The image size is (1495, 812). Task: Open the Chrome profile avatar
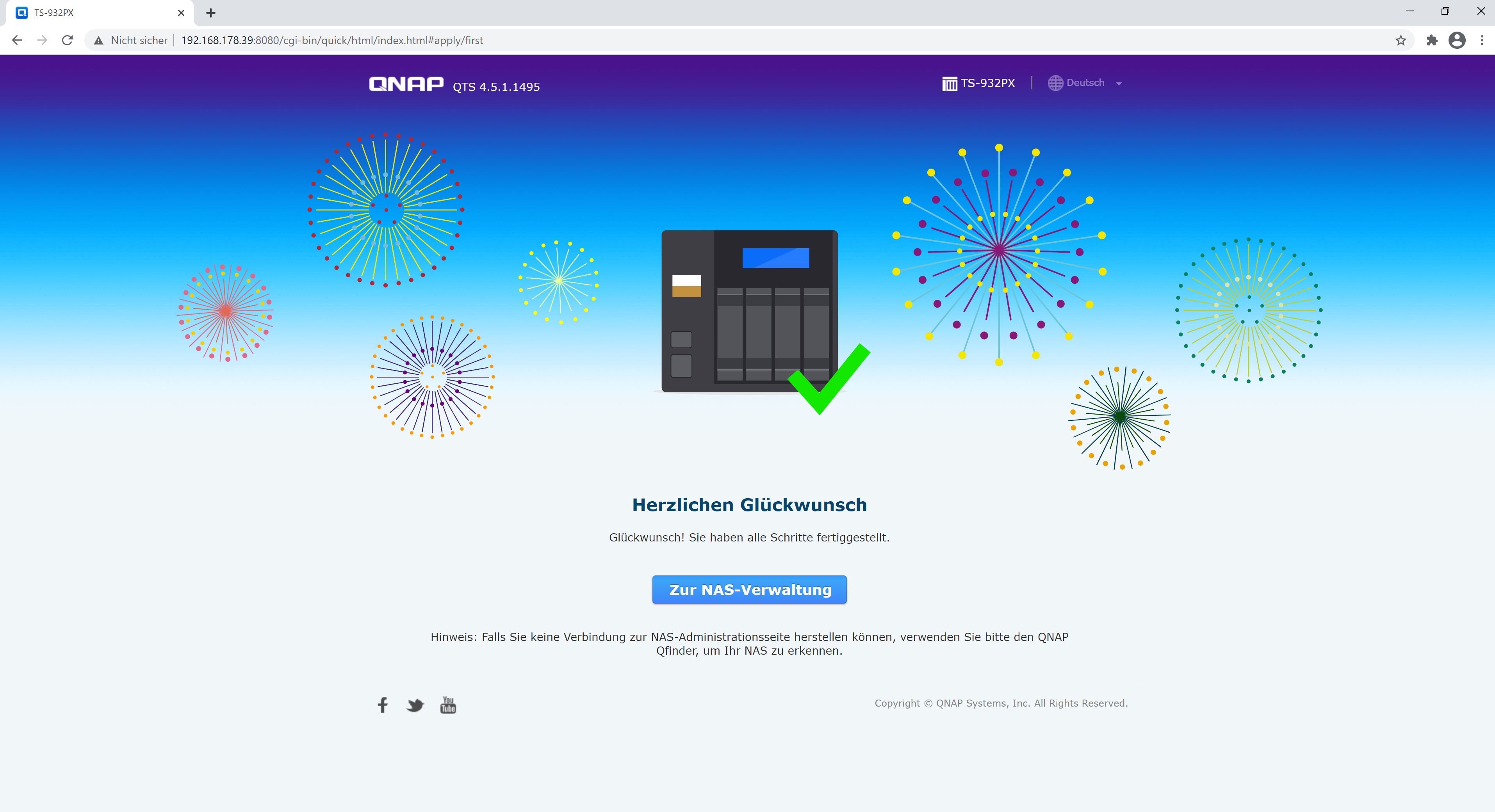(1457, 40)
